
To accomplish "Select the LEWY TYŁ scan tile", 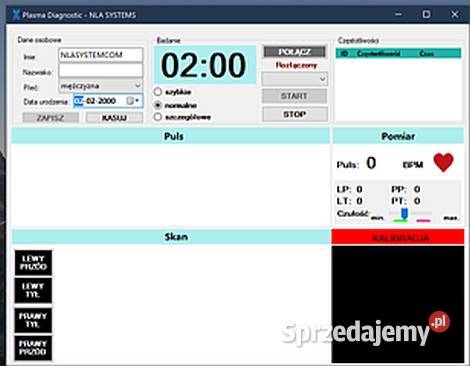I will (x=33, y=290).
